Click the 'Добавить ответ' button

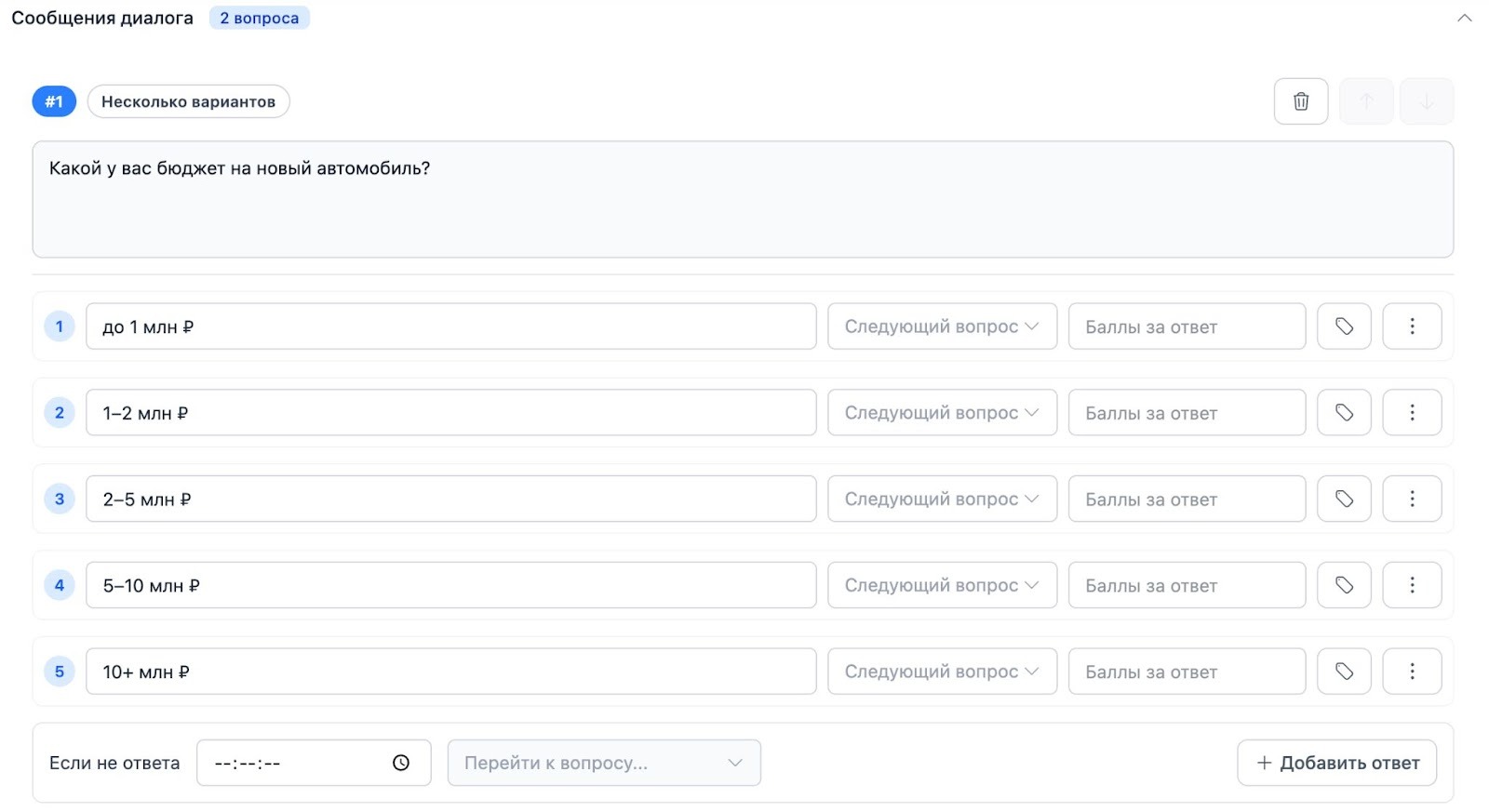1336,763
